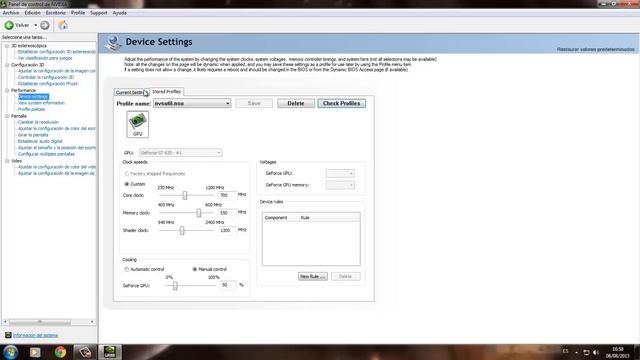Click the NVIDIA control panel taskbar icon

(110, 352)
